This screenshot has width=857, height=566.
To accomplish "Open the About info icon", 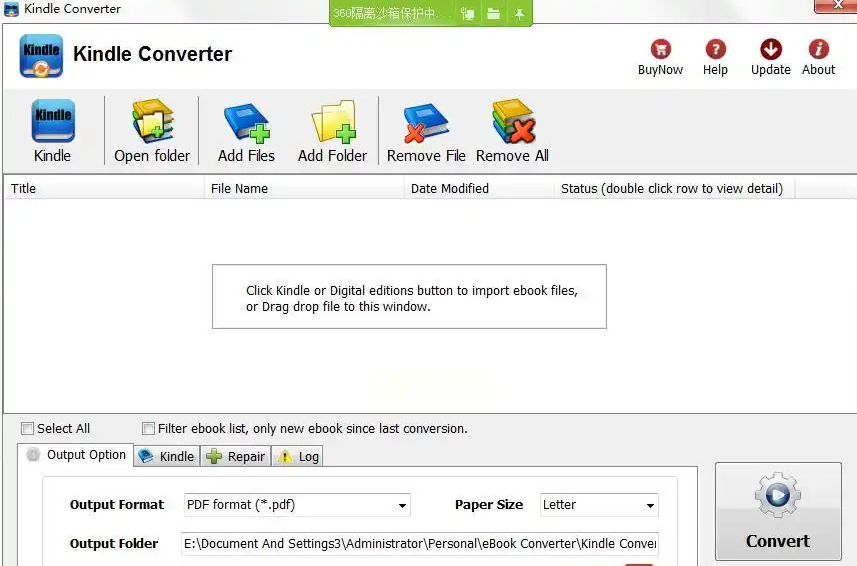I will [x=818, y=50].
